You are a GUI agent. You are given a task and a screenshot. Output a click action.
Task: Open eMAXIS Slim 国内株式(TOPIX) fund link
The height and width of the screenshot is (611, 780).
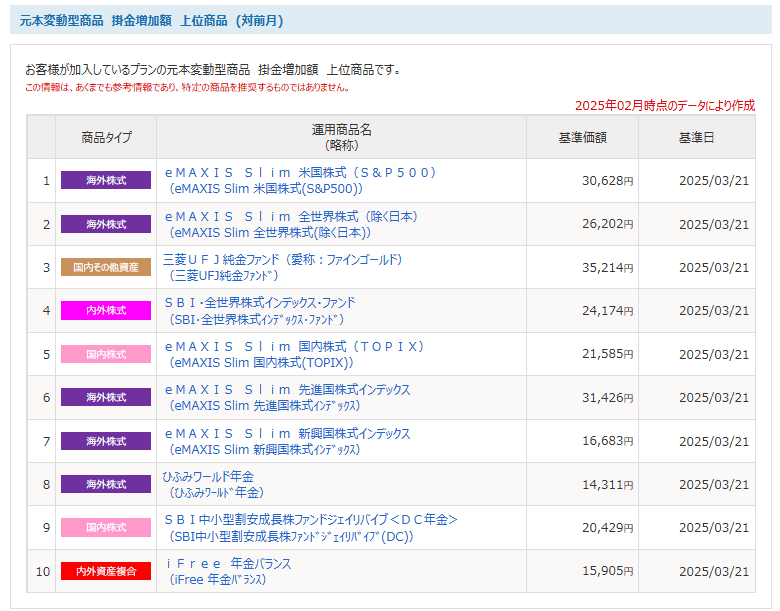pyautogui.click(x=294, y=354)
